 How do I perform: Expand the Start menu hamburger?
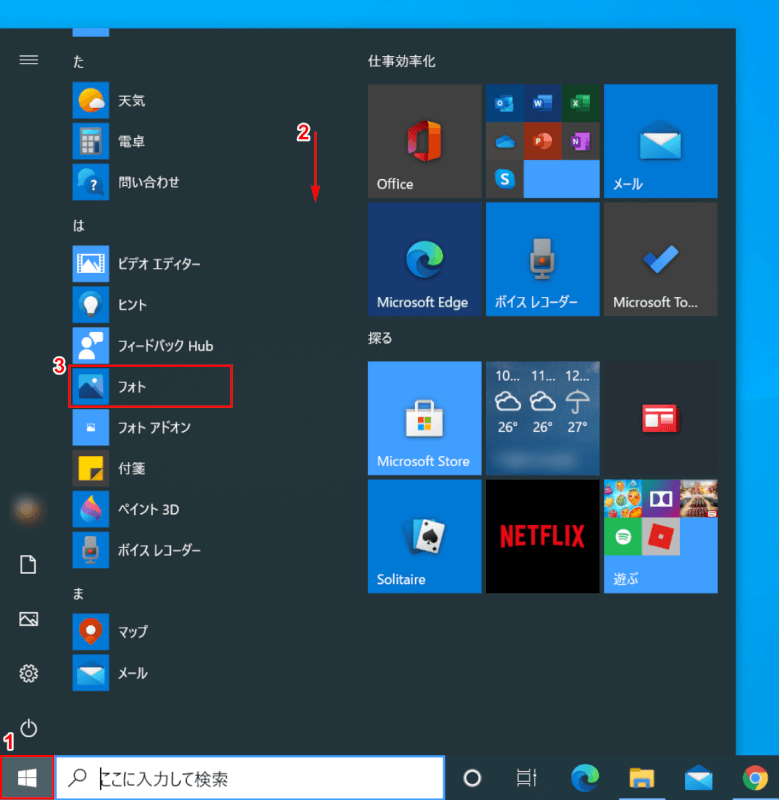point(29,60)
